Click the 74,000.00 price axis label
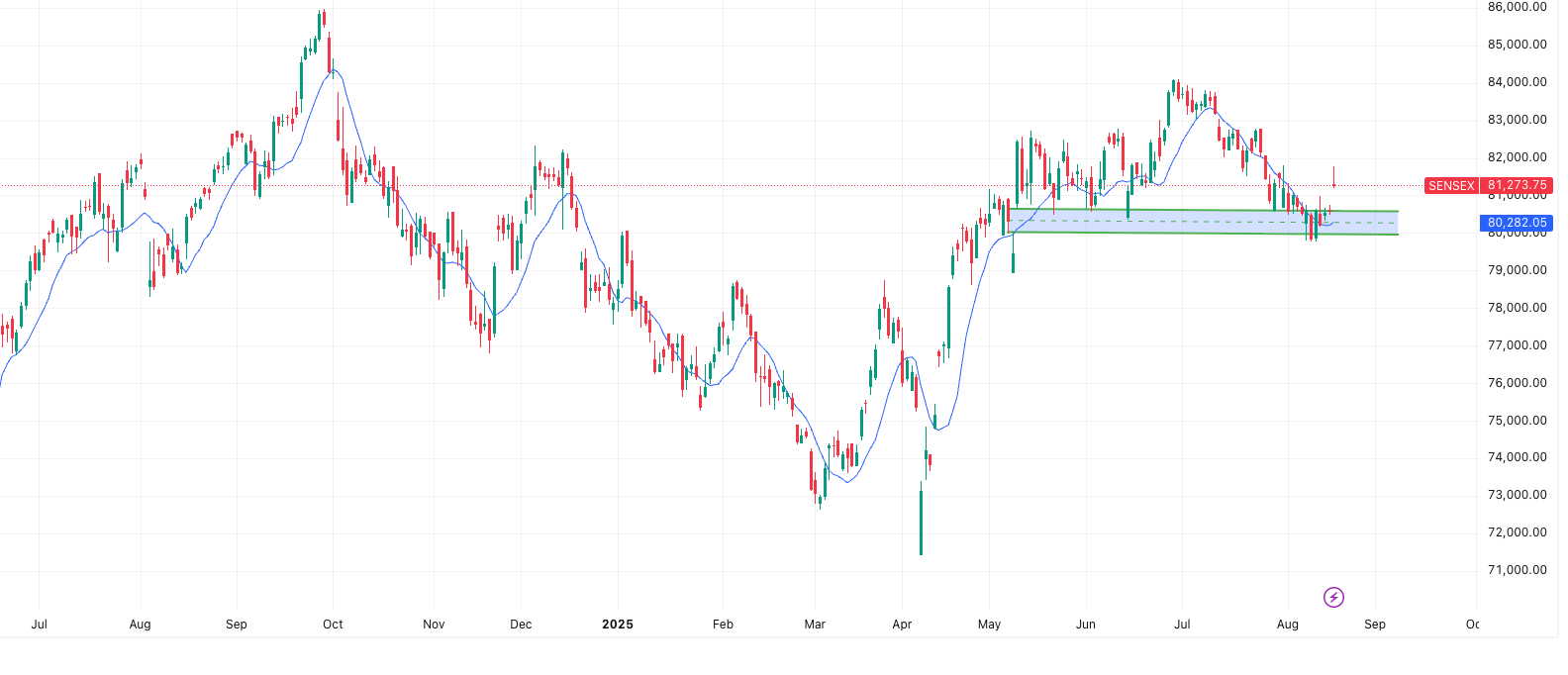This screenshot has height=675, width=1568. (1517, 457)
